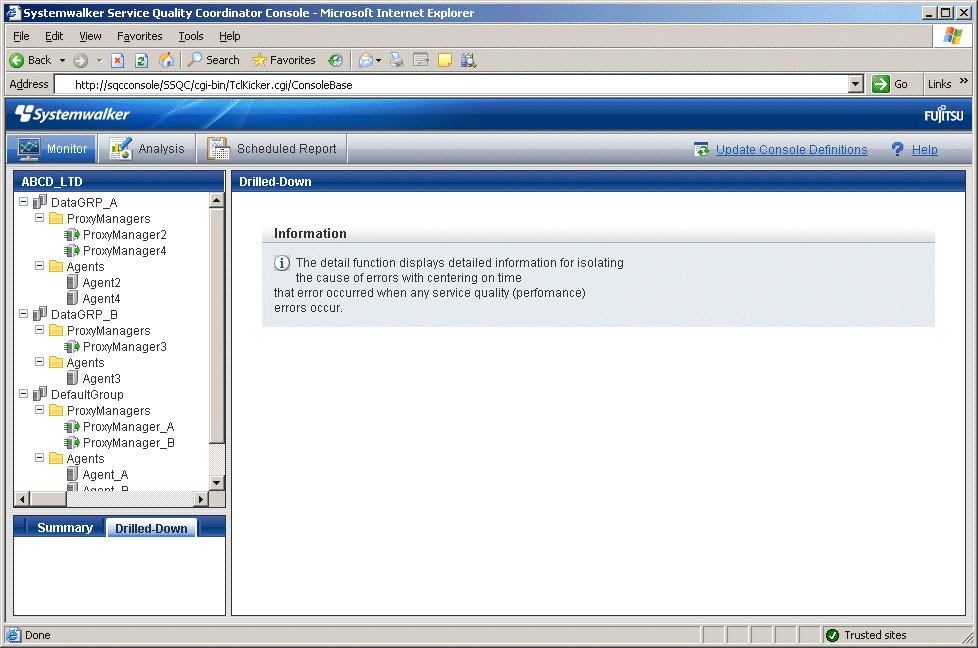The height and width of the screenshot is (648, 978).
Task: Open the console Help link
Action: point(924,150)
